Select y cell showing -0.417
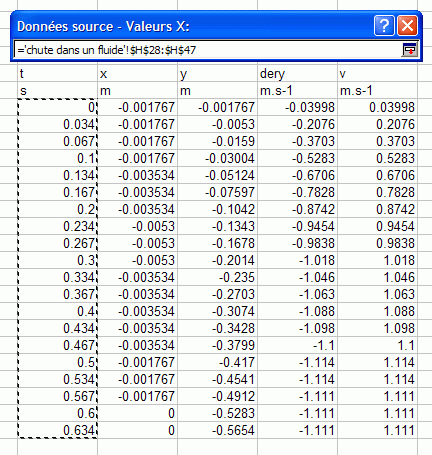 tap(217, 362)
